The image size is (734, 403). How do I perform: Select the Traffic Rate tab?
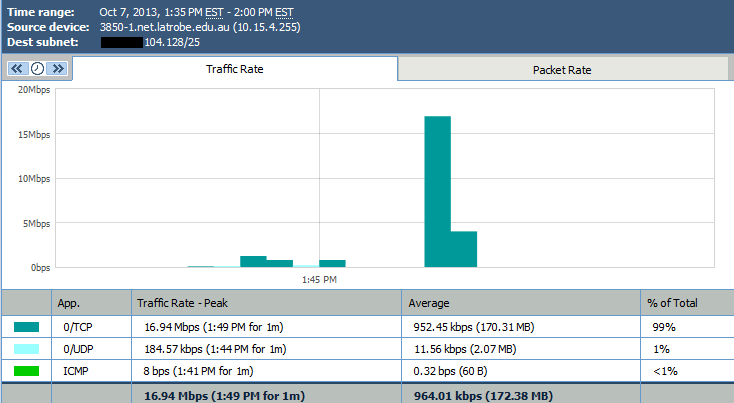(x=235, y=69)
